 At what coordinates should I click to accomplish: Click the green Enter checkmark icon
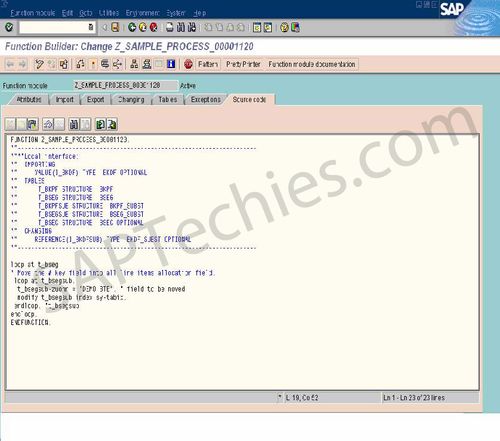pyautogui.click(x=9, y=27)
